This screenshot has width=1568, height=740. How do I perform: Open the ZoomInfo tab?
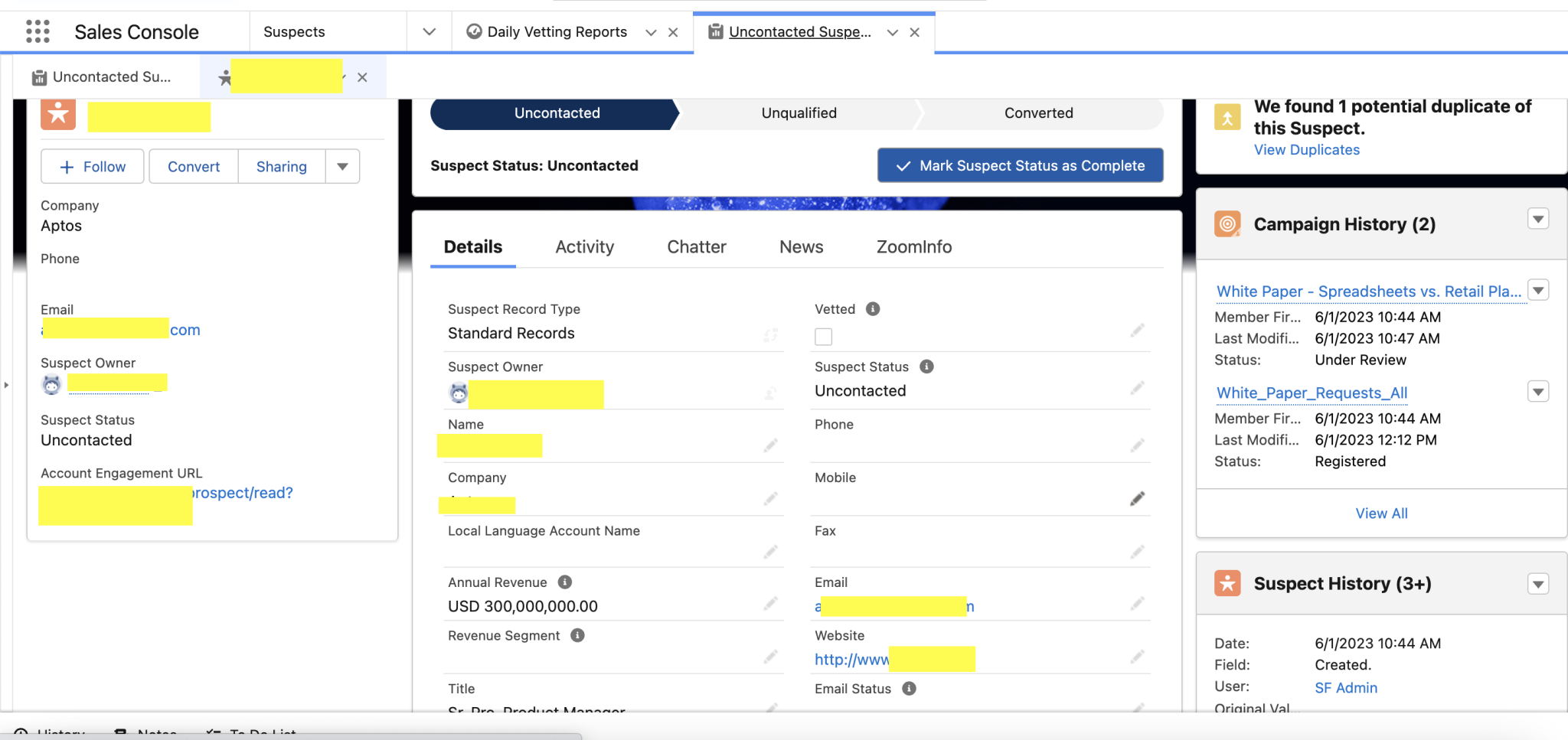pyautogui.click(x=913, y=247)
